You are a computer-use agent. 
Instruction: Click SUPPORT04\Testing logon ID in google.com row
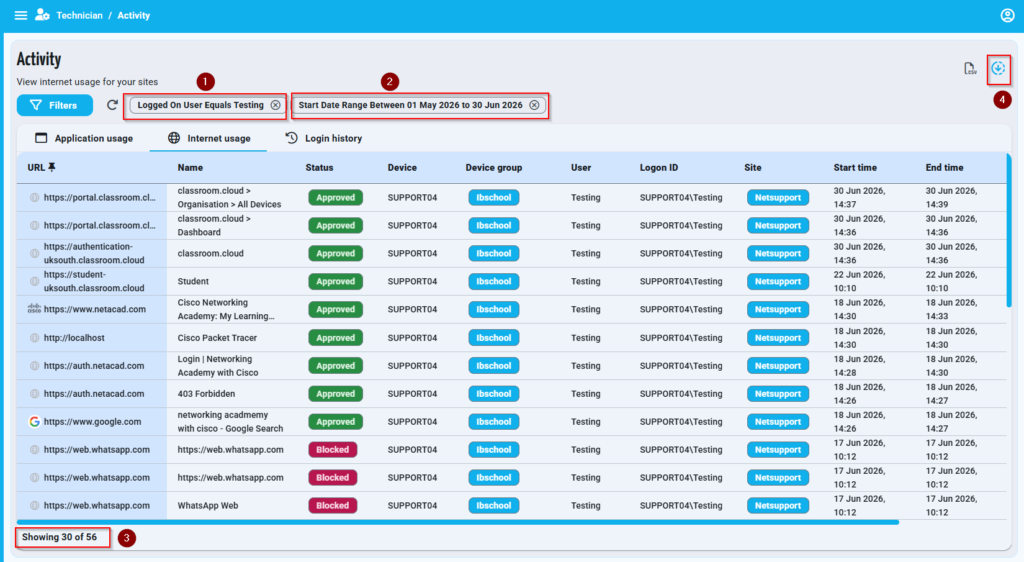(x=681, y=422)
